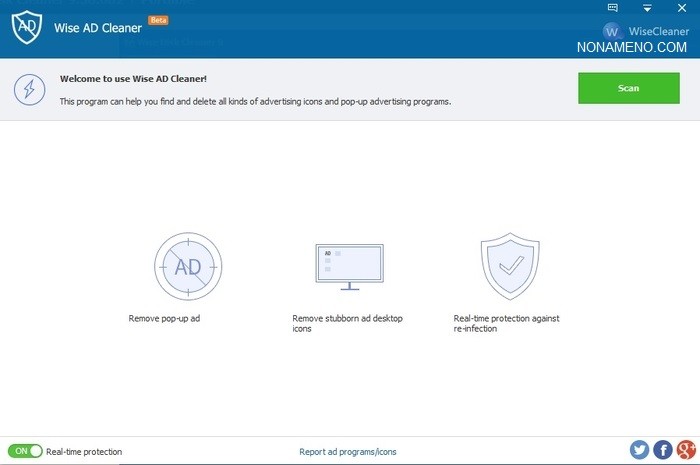Open the Twitter share icon
Screen dimensions: 700x465
pyautogui.click(x=640, y=450)
